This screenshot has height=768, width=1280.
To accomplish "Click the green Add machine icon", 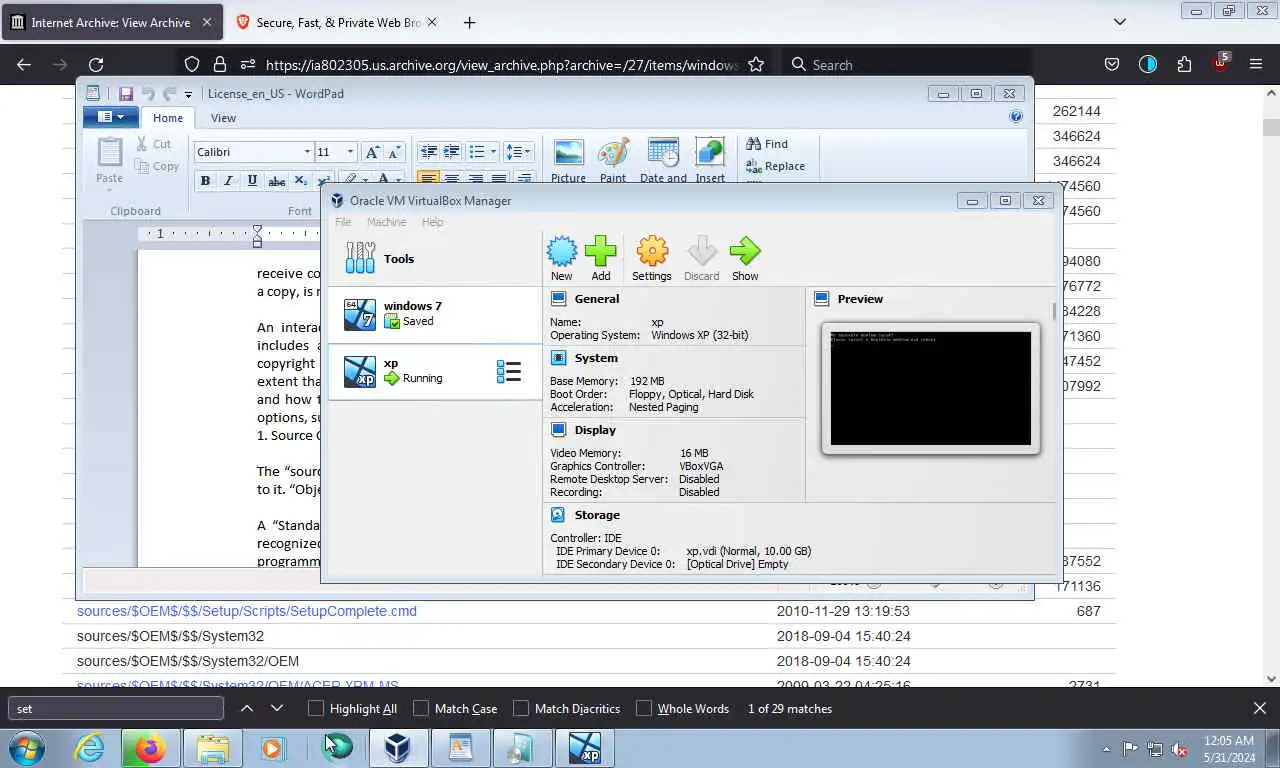I will point(600,258).
